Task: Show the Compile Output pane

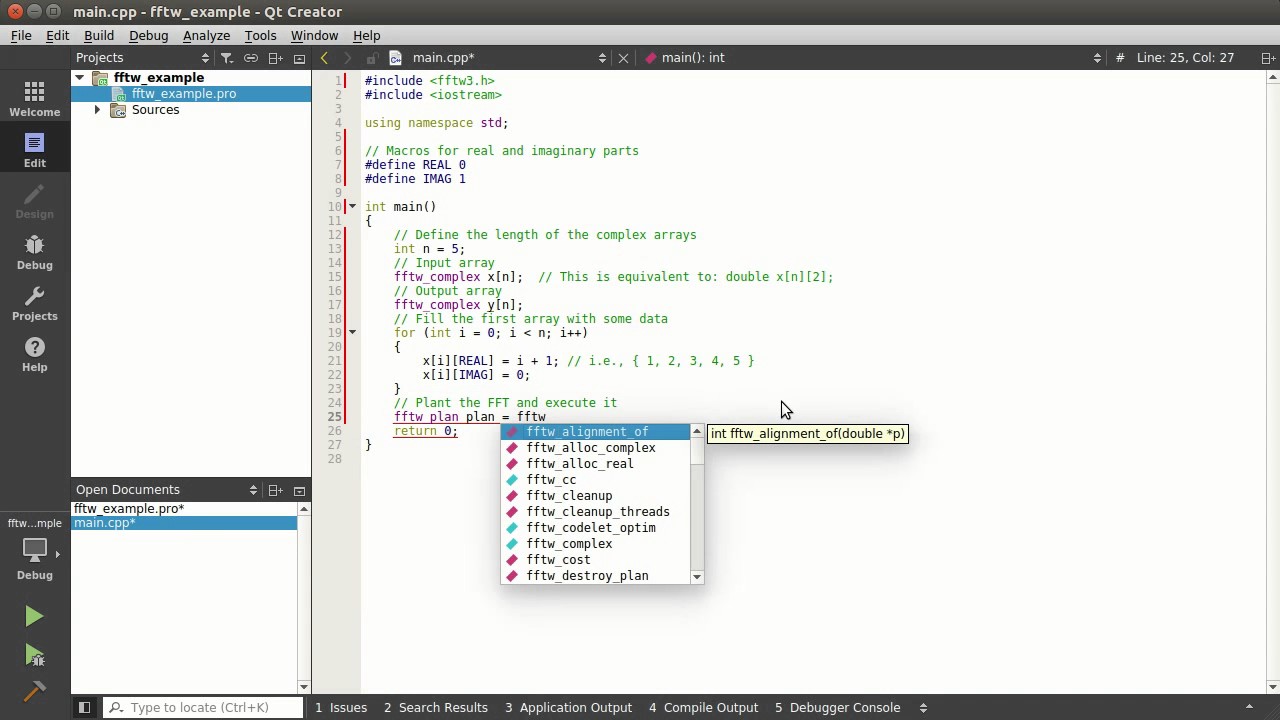Action: [703, 708]
